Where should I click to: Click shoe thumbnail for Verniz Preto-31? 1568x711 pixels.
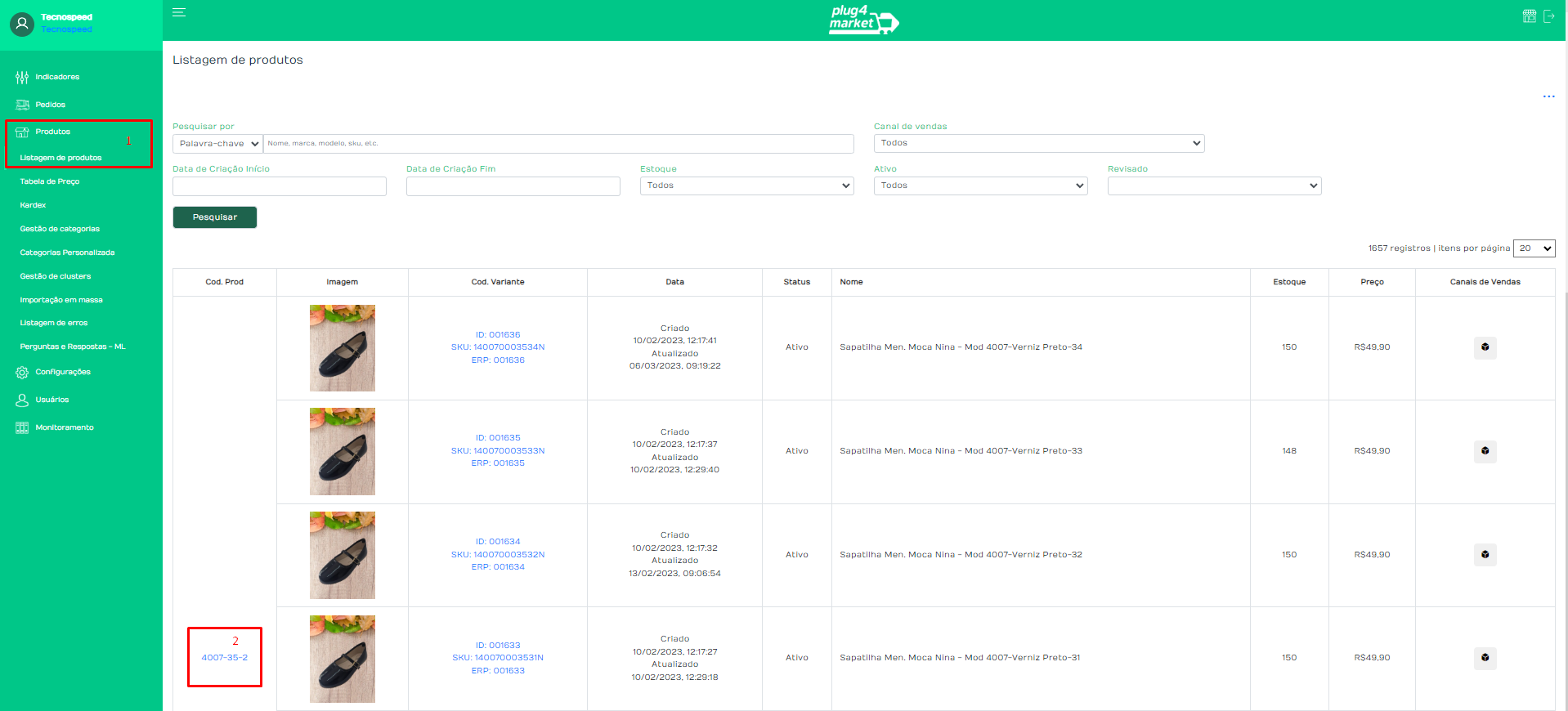point(343,659)
